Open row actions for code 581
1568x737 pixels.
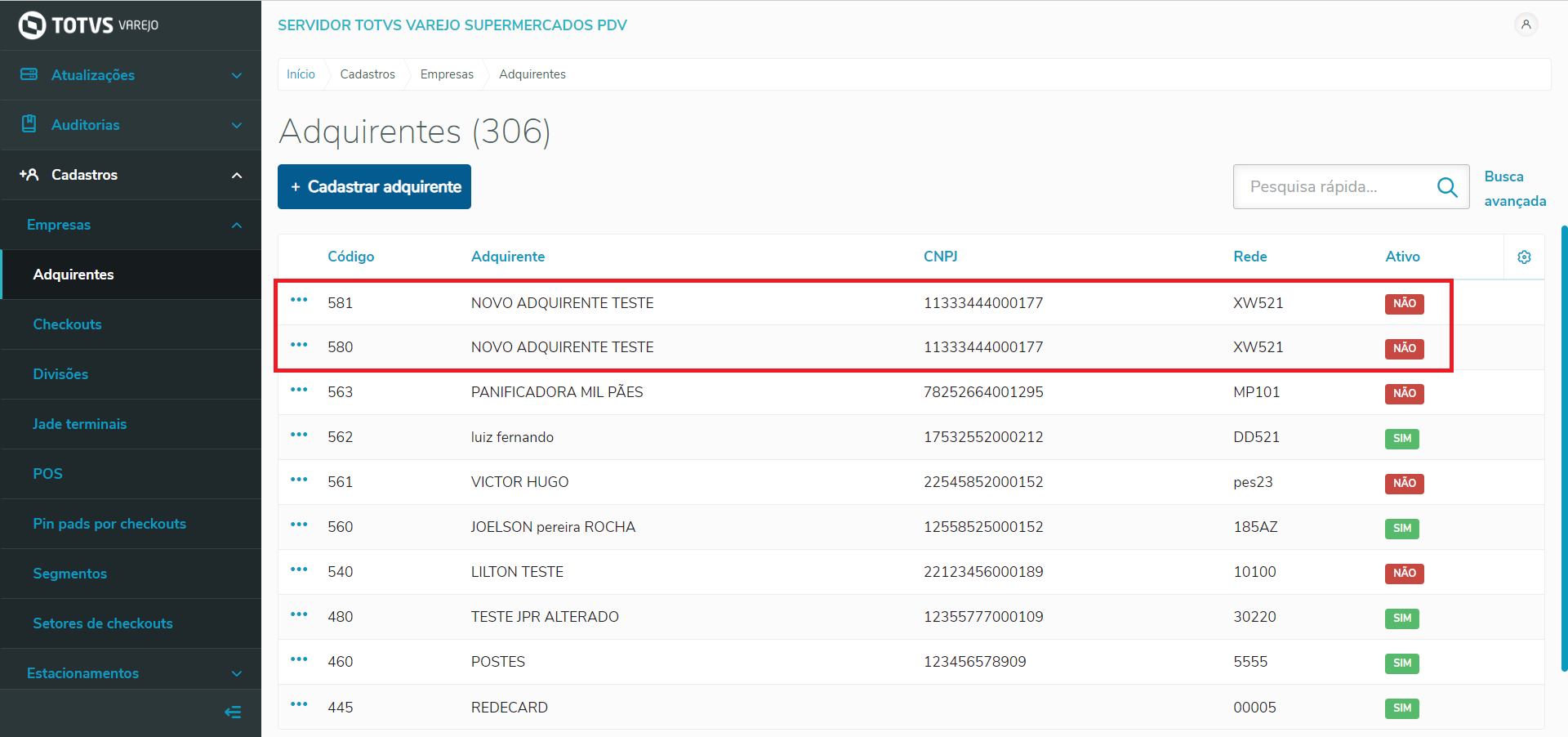(299, 301)
